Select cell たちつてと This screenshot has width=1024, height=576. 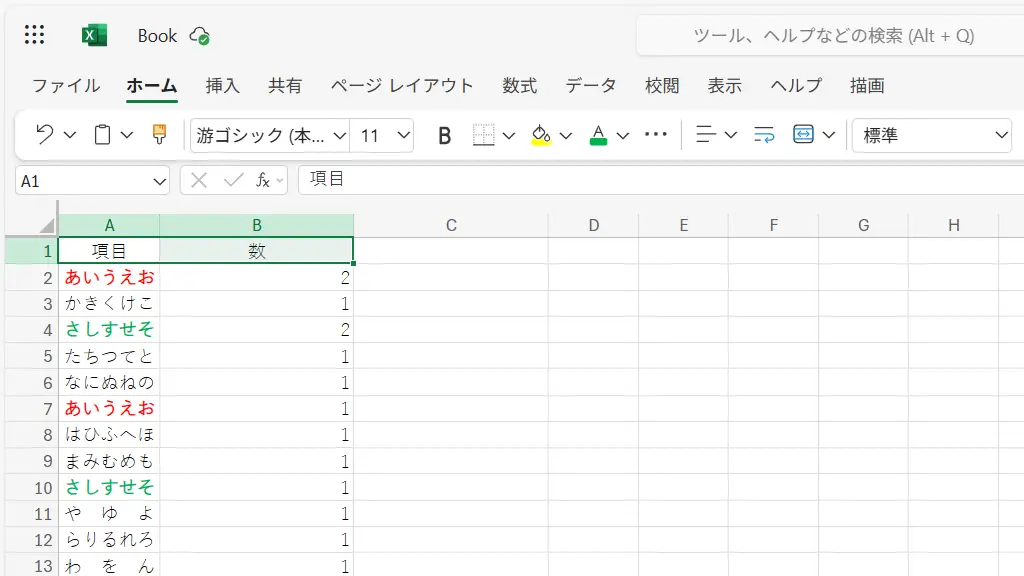109,356
